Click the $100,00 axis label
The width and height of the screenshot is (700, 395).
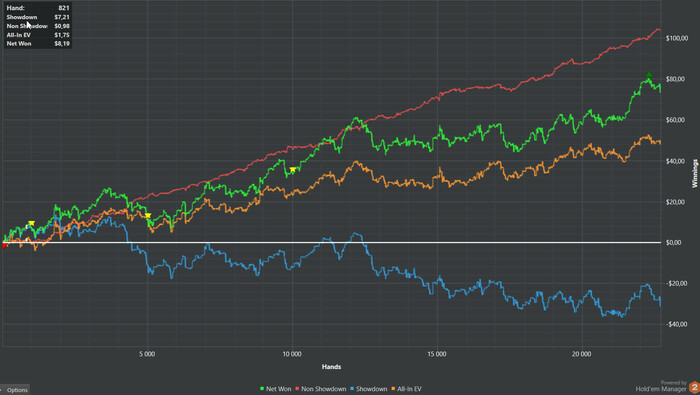[677, 38]
